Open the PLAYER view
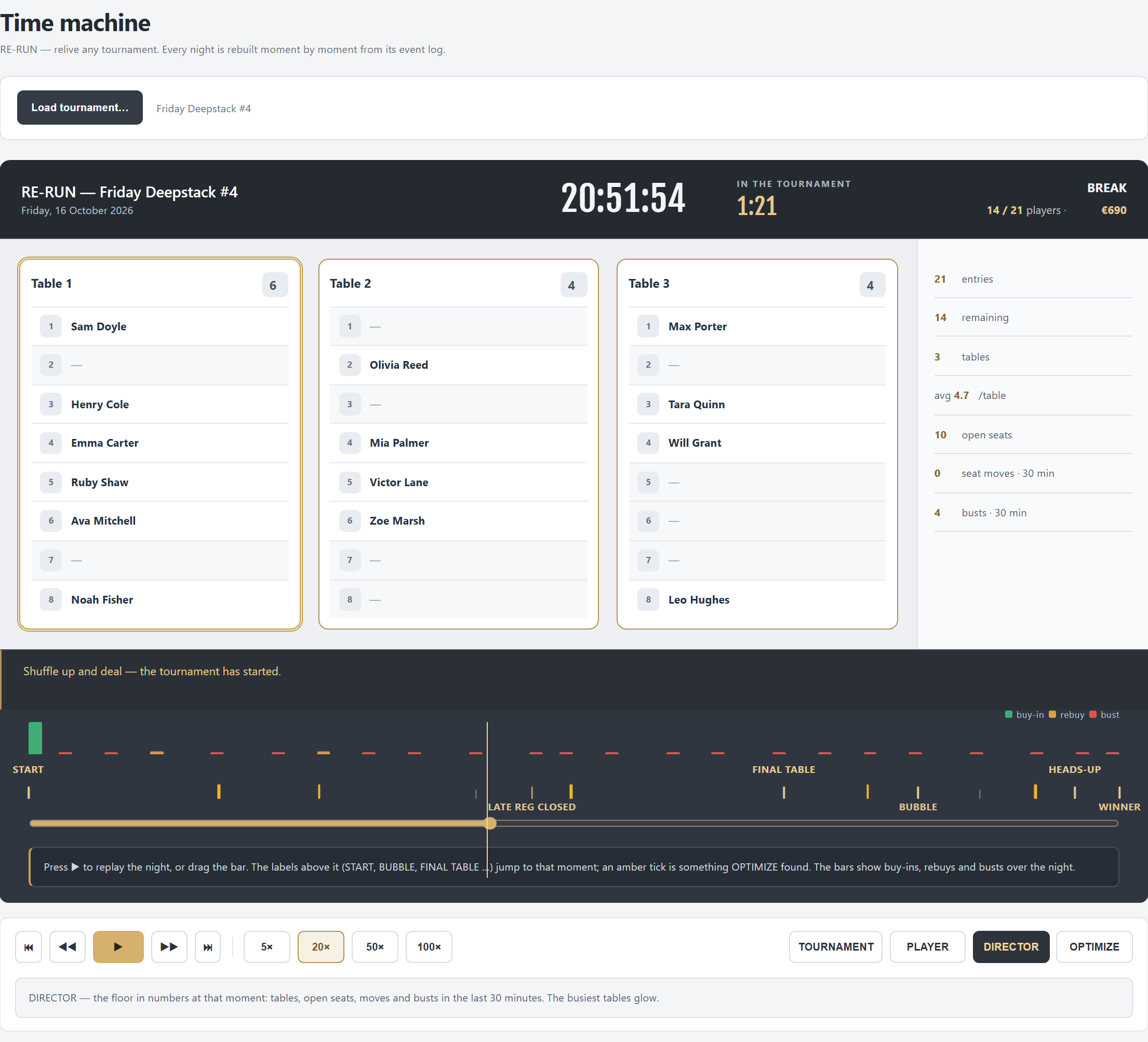 click(x=927, y=947)
